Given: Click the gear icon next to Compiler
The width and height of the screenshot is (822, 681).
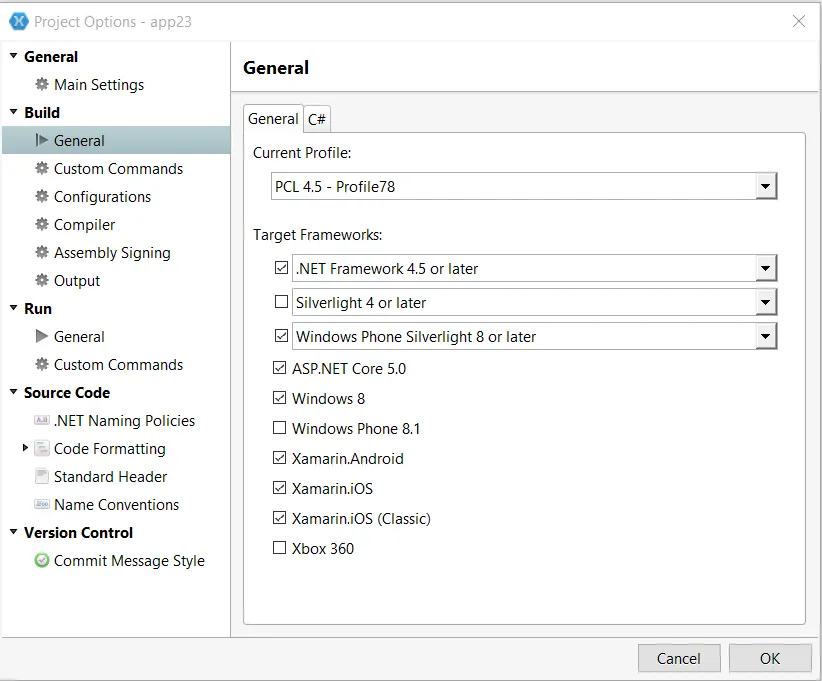Looking at the screenshot, I should [42, 225].
